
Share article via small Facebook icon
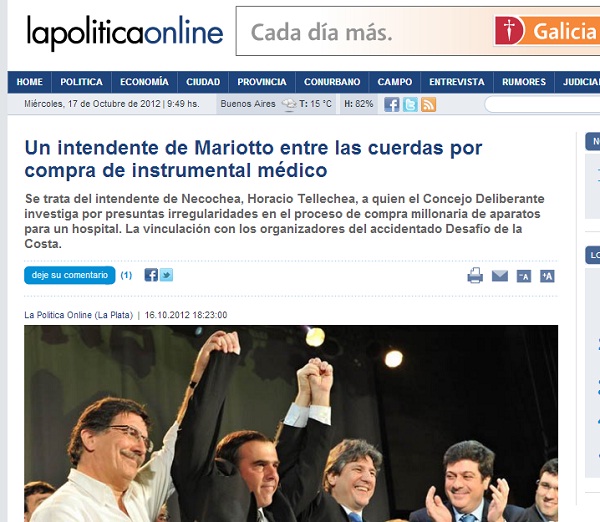(151, 275)
